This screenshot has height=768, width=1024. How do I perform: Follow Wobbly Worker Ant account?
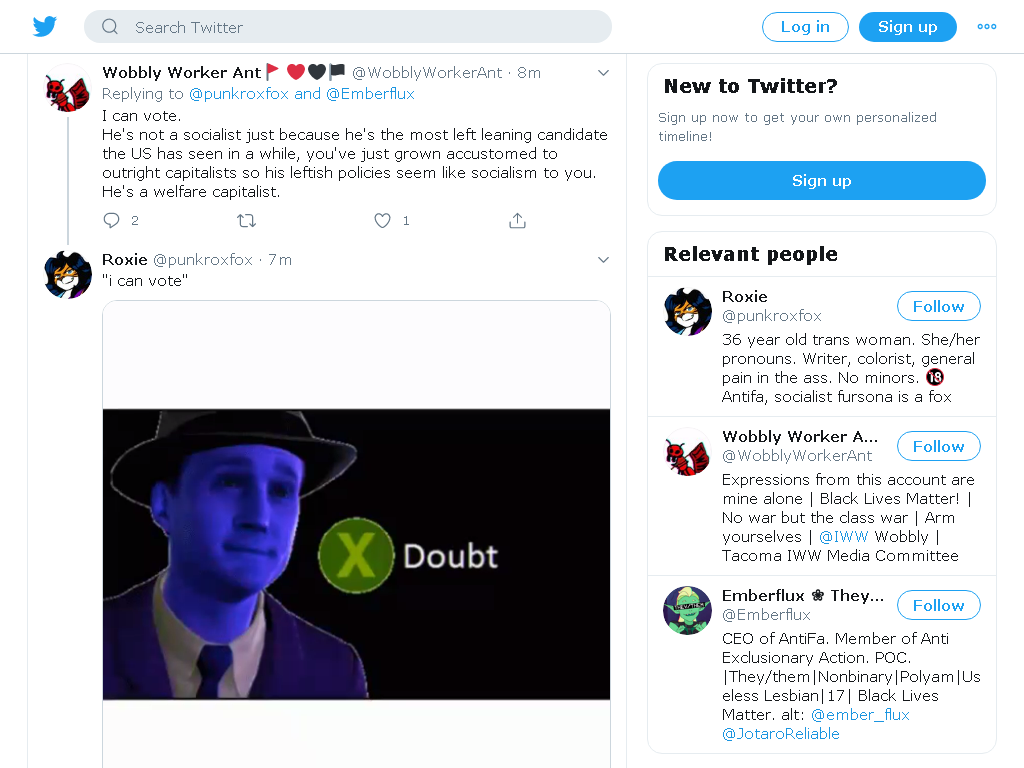(x=938, y=446)
